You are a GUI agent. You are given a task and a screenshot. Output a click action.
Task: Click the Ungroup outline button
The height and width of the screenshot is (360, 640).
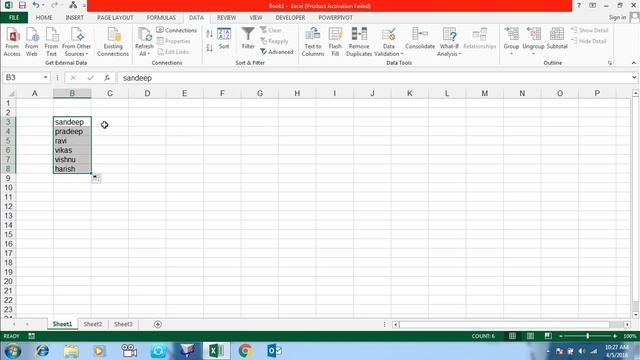pyautogui.click(x=533, y=42)
